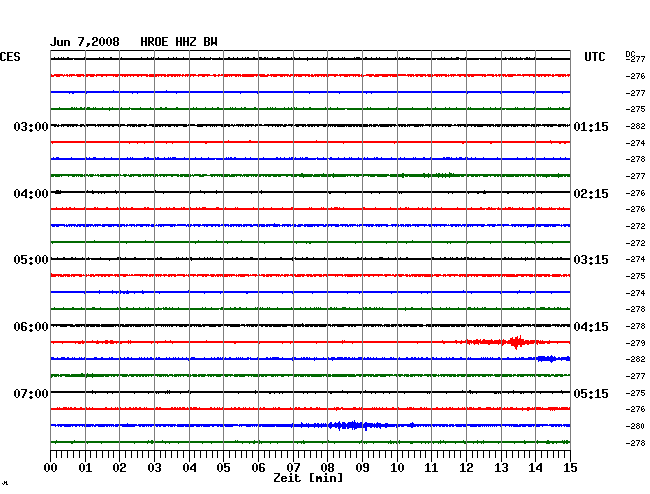This screenshot has width=650, height=494.
Task: Select the 03:00 local time label
Action: pyautogui.click(x=31, y=126)
